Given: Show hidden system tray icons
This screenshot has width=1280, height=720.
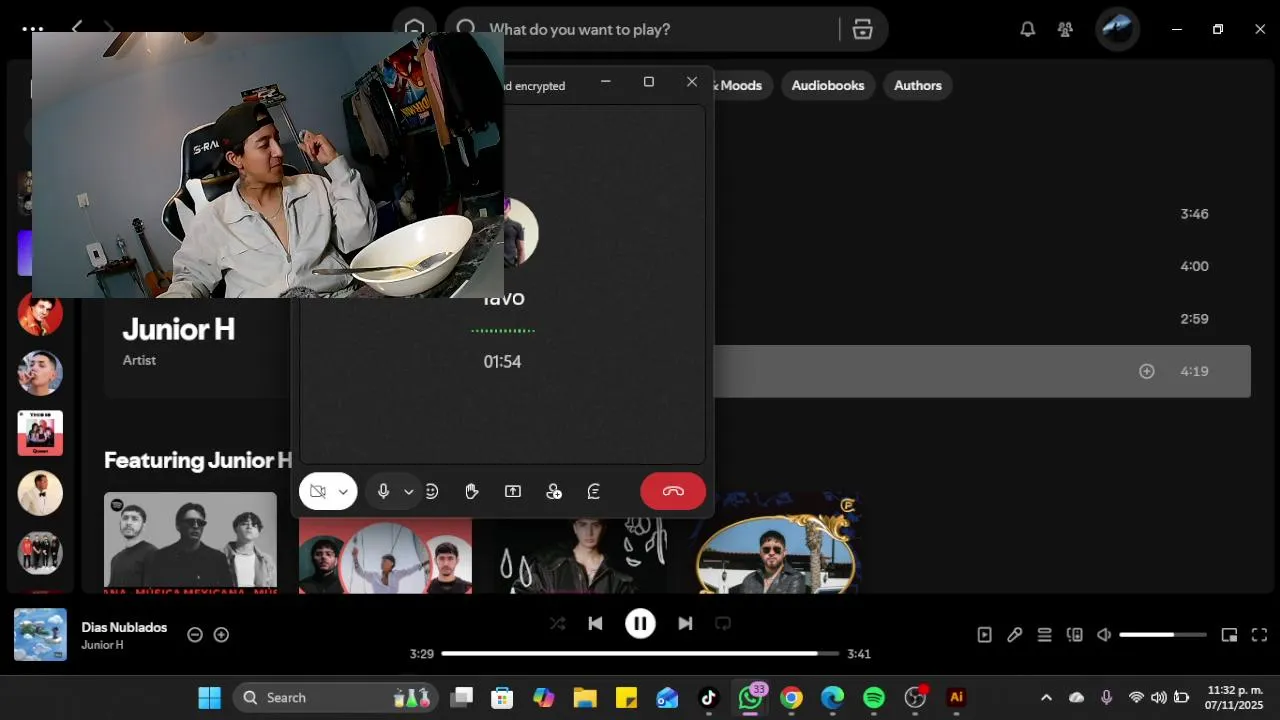Looking at the screenshot, I should [1046, 697].
